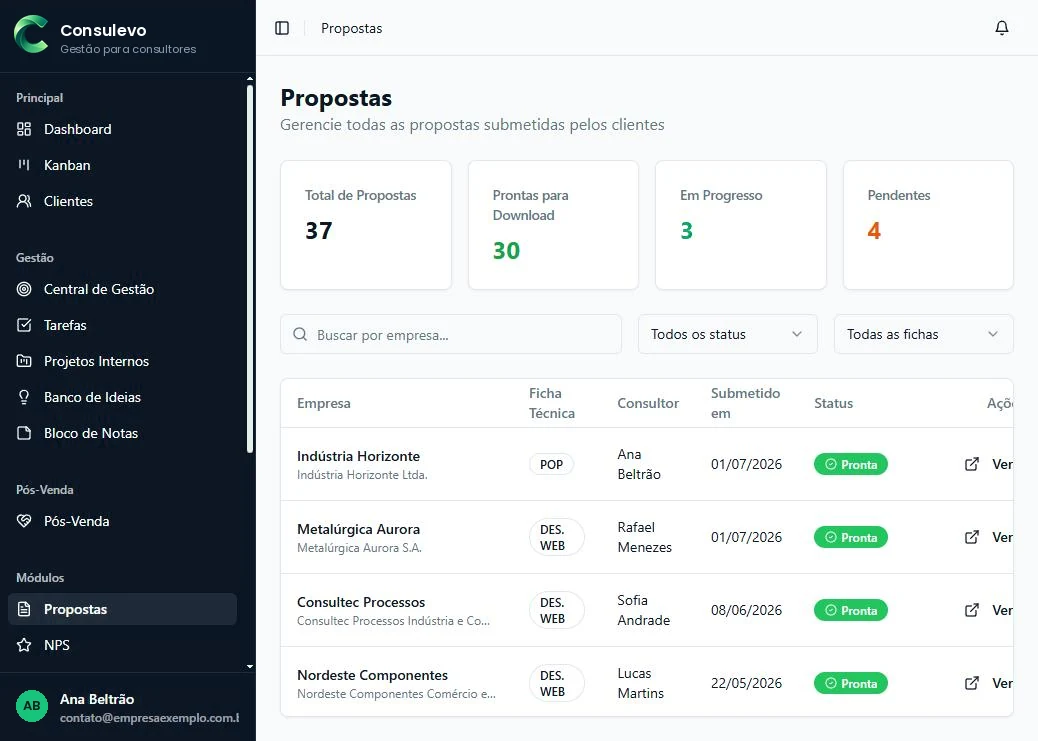Click the Prontas para Download card
The image size is (1038, 741).
[x=553, y=225]
